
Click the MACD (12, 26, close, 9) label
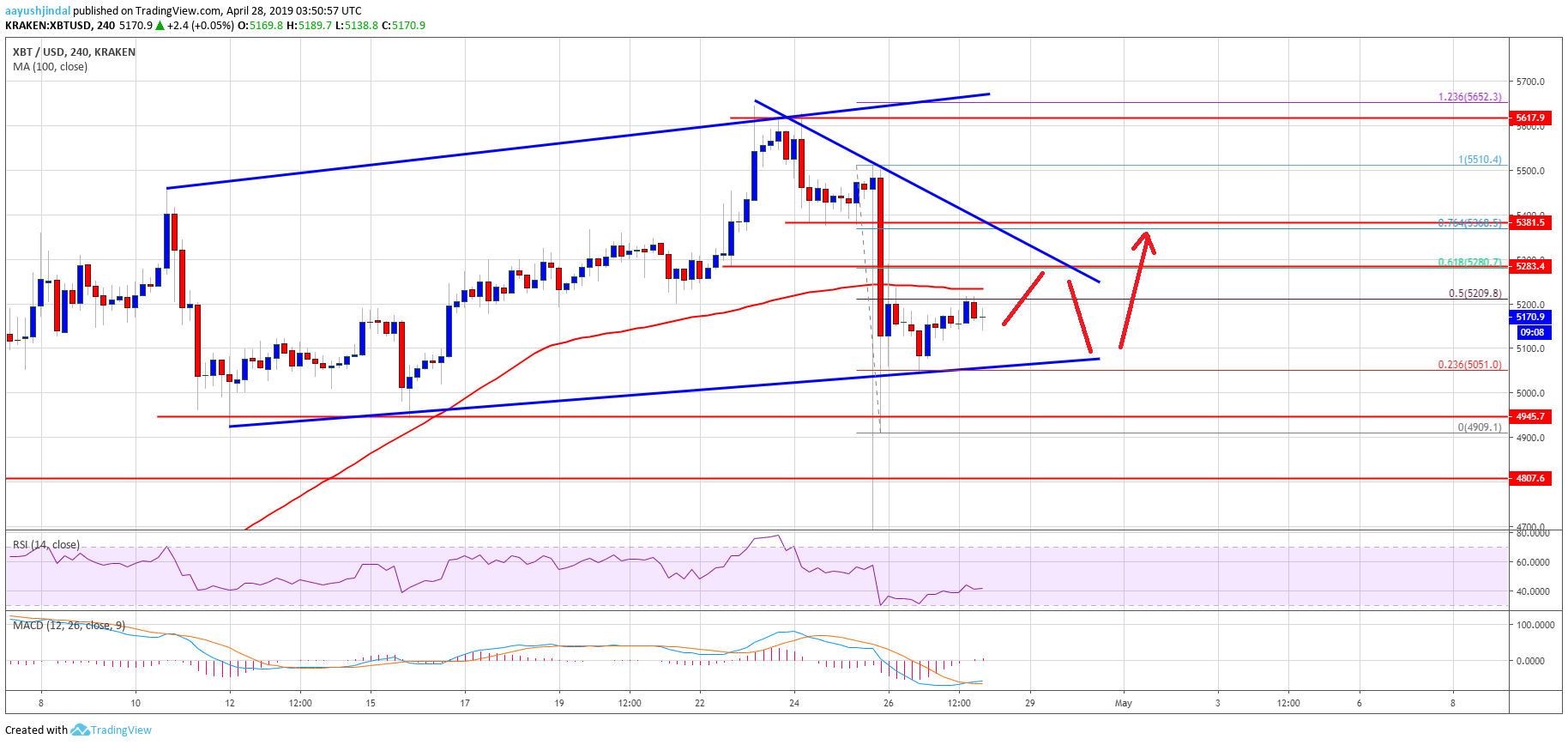click(x=69, y=626)
